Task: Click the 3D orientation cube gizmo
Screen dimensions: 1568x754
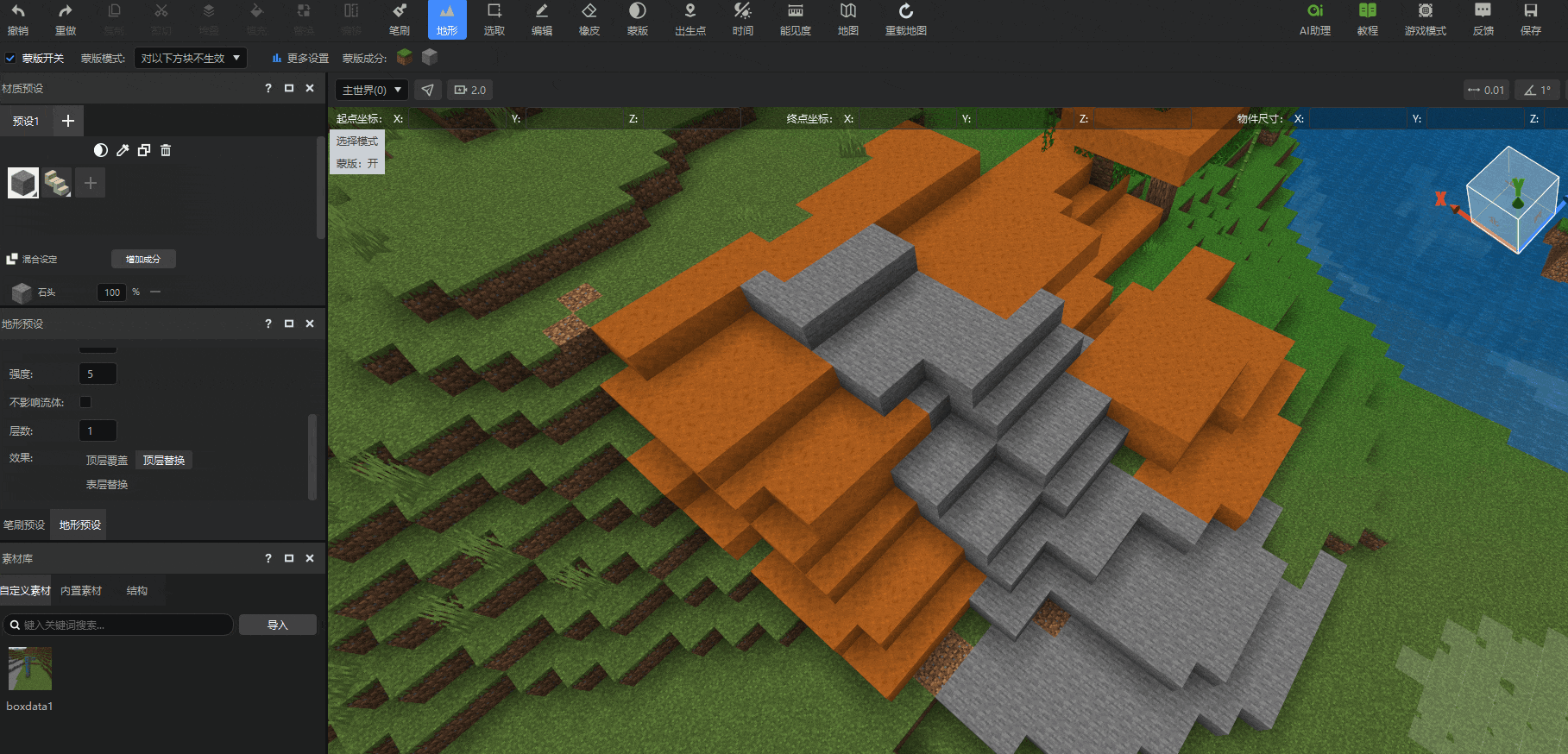Action: (x=1512, y=200)
